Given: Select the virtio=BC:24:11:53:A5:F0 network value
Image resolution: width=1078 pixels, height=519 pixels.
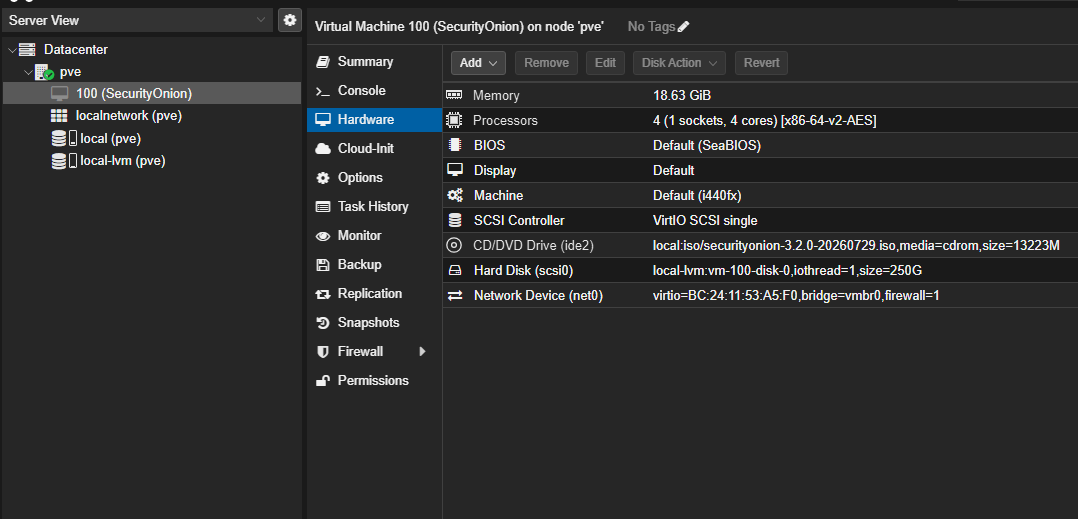Looking at the screenshot, I should (x=796, y=296).
